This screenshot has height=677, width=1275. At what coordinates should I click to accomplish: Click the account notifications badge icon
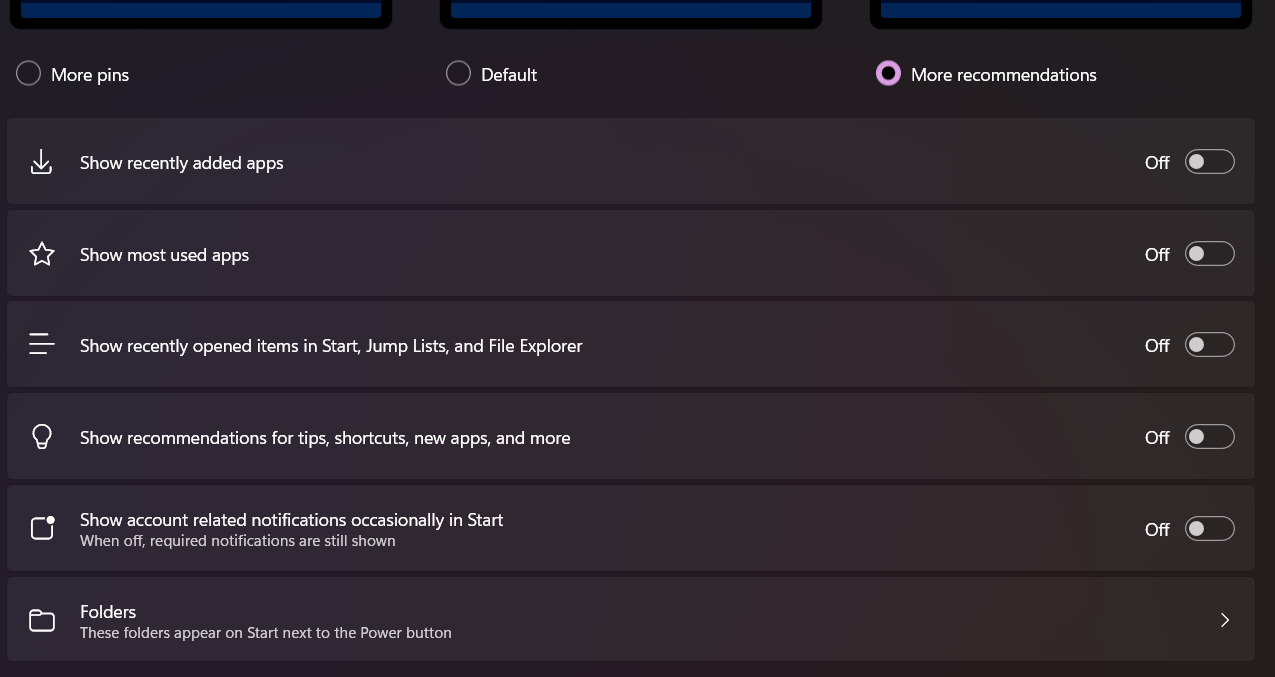coord(42,527)
